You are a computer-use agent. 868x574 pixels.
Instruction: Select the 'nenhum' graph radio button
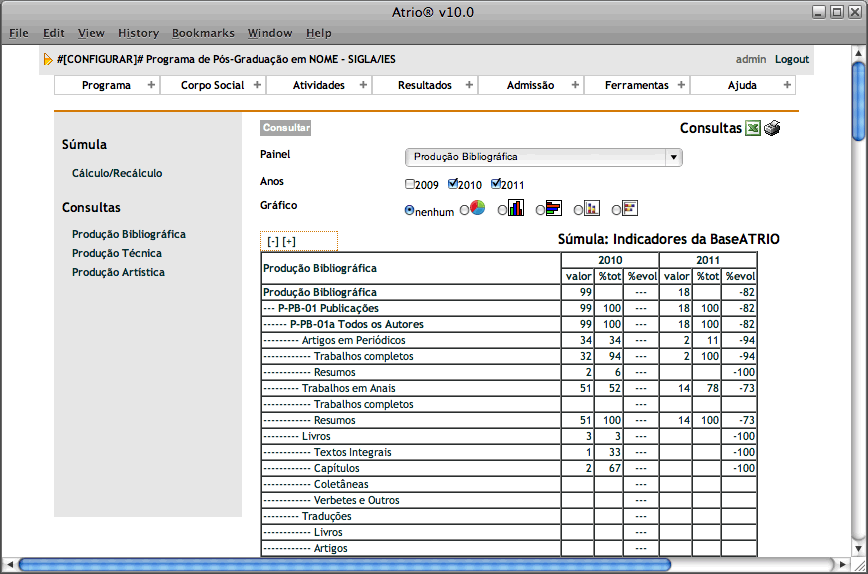tap(410, 210)
